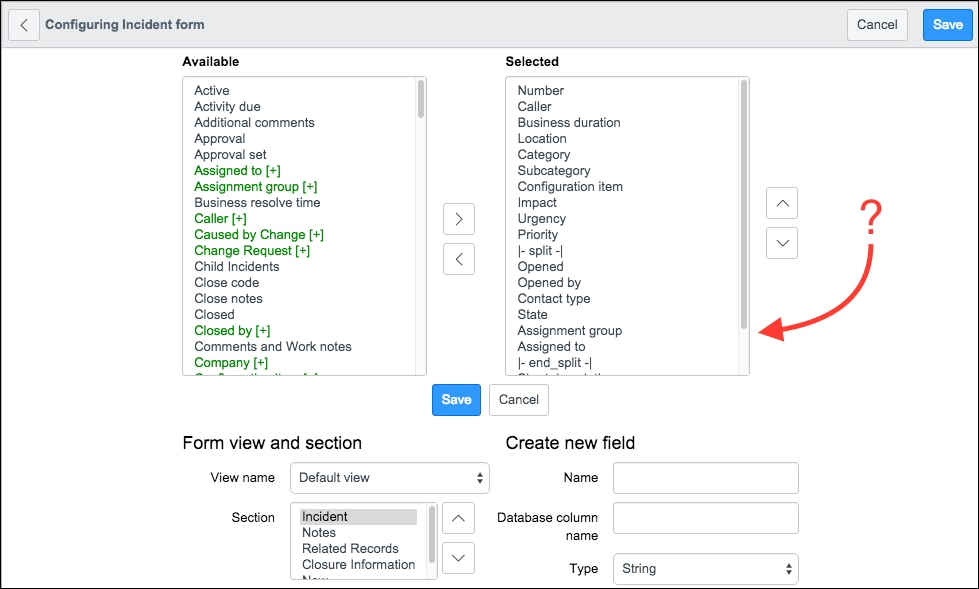Image resolution: width=979 pixels, height=589 pixels.
Task: Move a selected field down in the list
Action: [x=781, y=243]
